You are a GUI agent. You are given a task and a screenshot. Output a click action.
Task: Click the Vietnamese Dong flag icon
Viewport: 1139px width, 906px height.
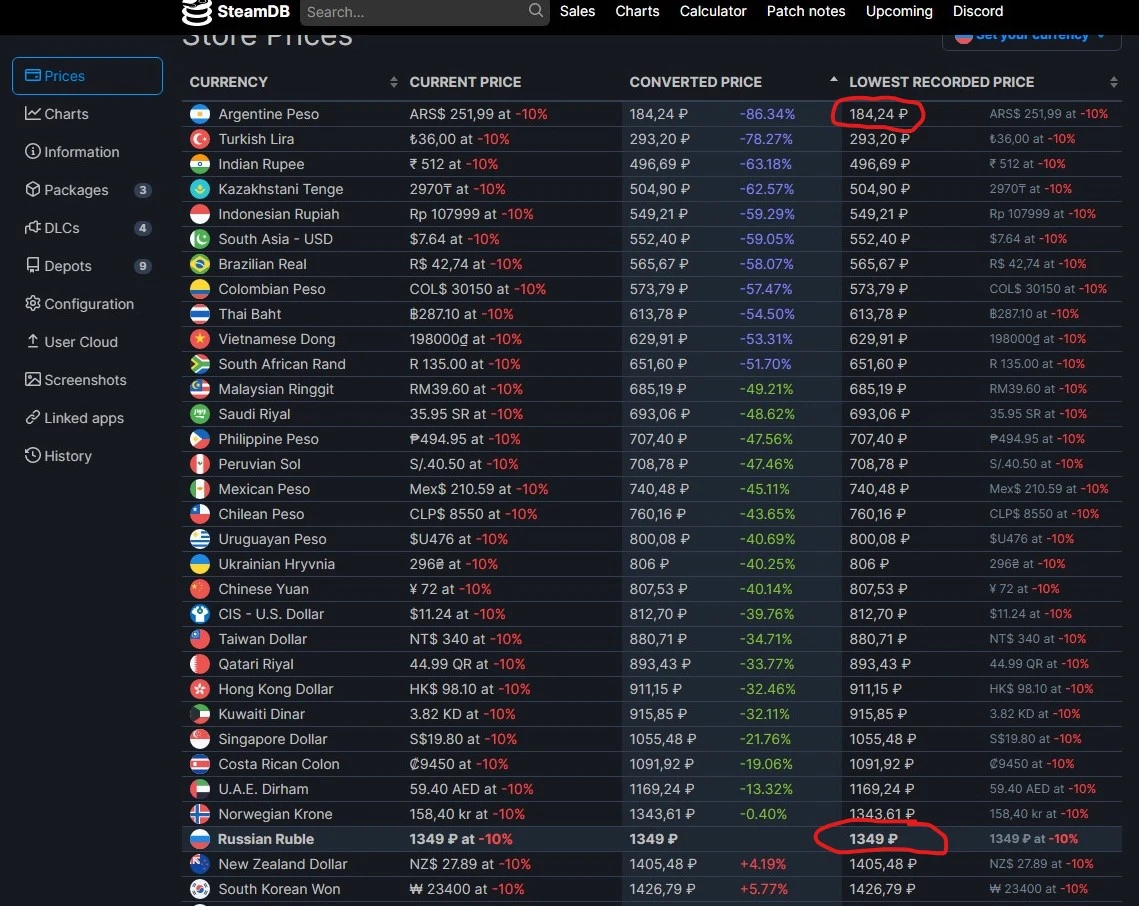[x=200, y=339]
